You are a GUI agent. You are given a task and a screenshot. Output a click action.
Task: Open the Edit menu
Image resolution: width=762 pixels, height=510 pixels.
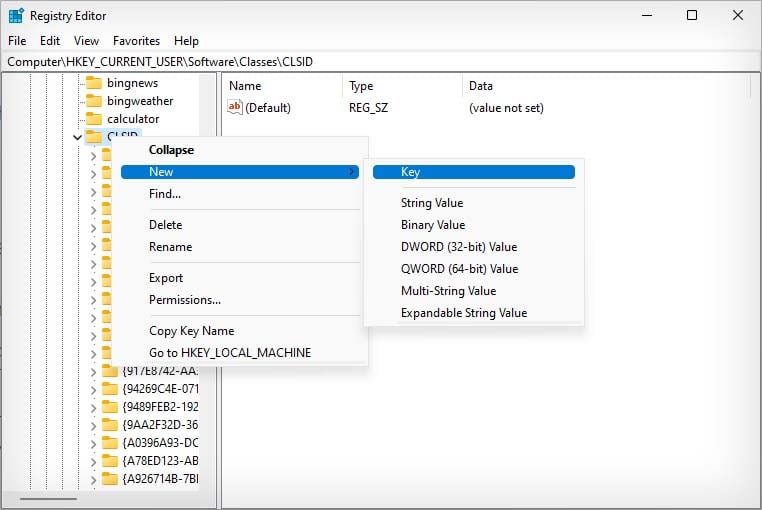coord(50,41)
